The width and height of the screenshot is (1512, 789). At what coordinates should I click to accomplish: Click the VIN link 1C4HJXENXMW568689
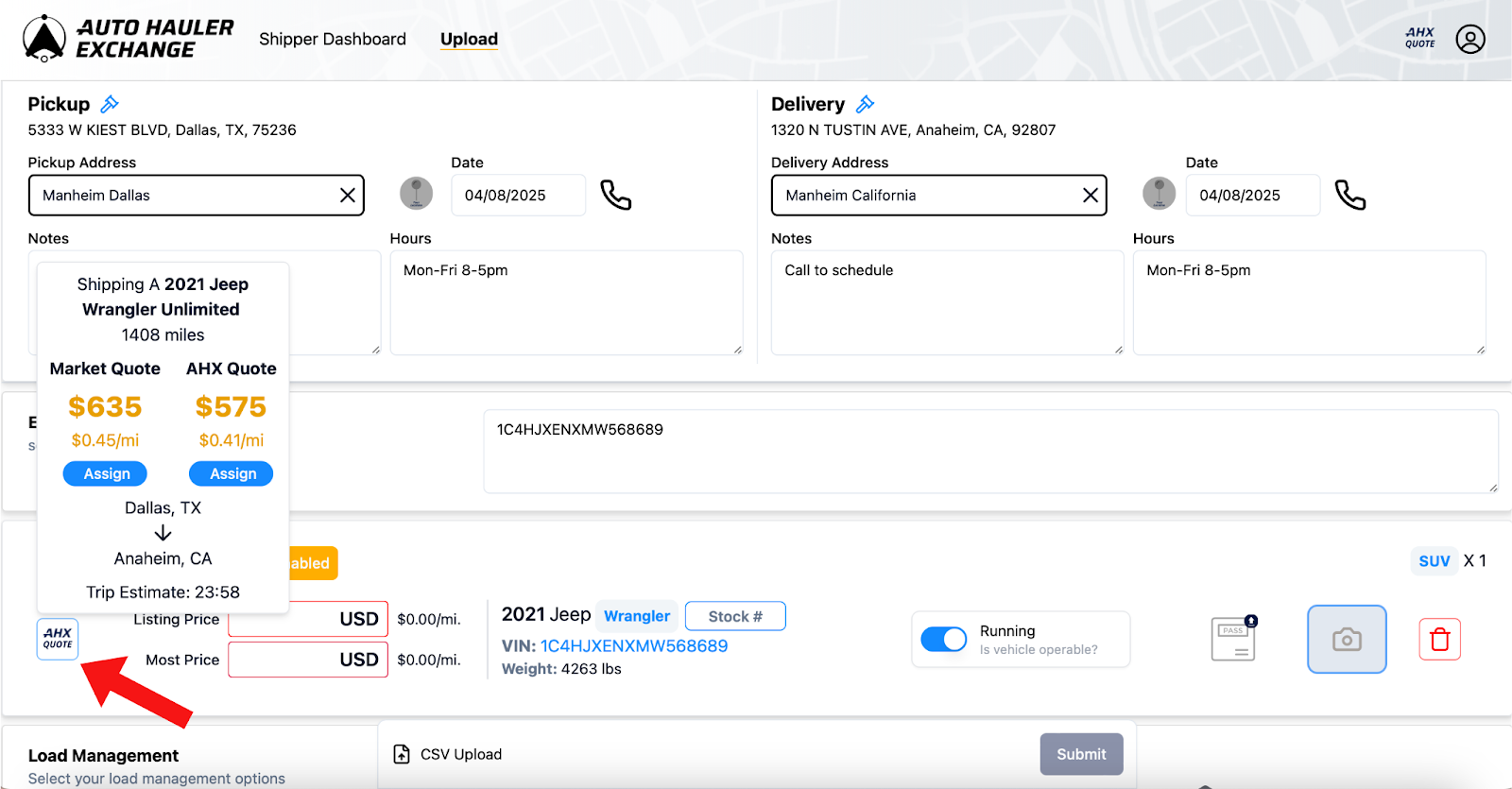click(634, 646)
